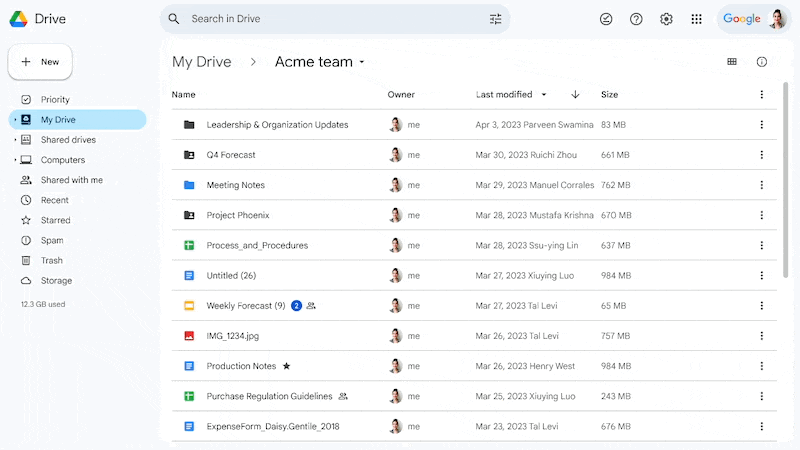Open the Google account avatar
This screenshot has width=800, height=450.
[778, 19]
